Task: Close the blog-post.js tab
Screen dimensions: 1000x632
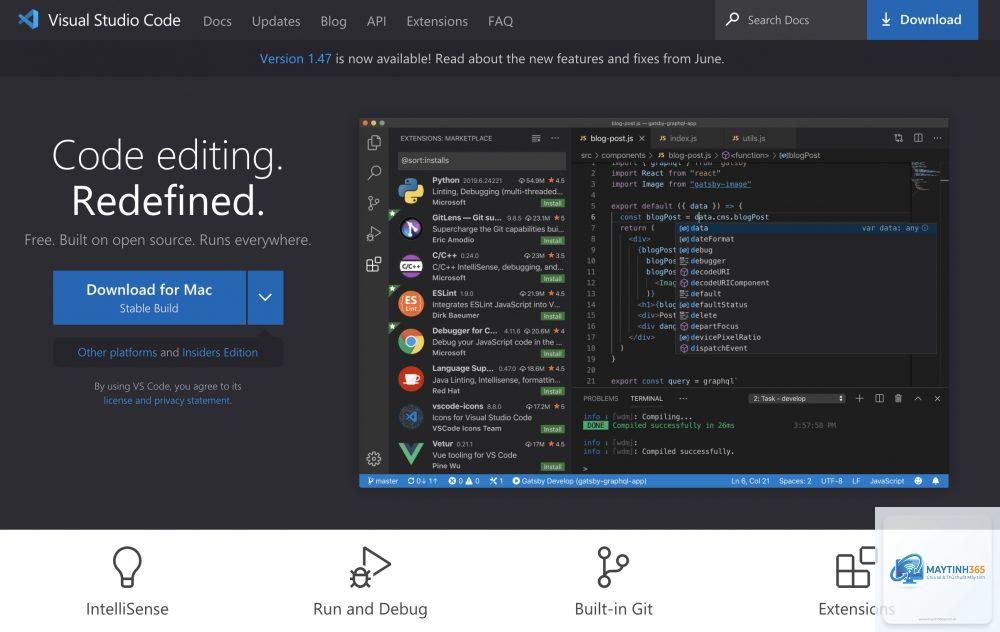Action: (642, 138)
